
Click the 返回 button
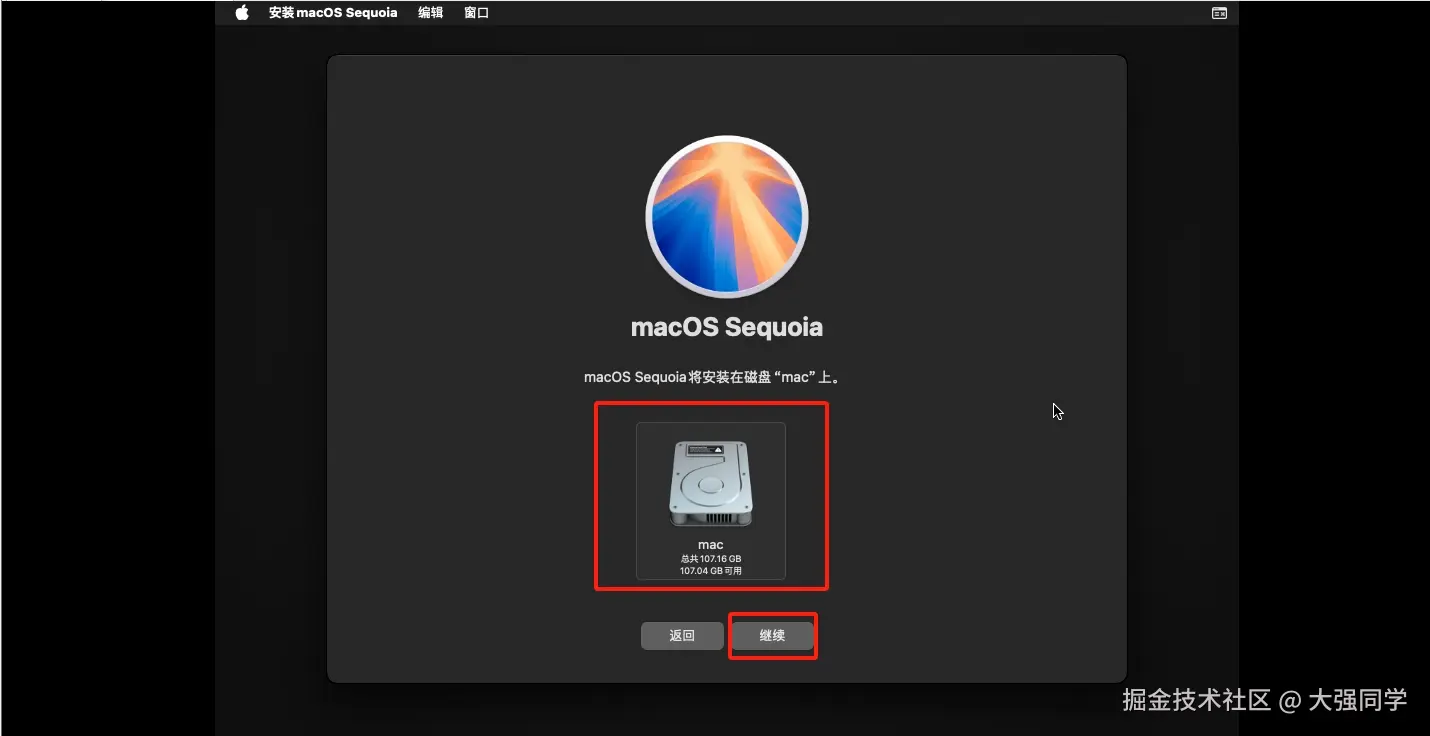[682, 636]
